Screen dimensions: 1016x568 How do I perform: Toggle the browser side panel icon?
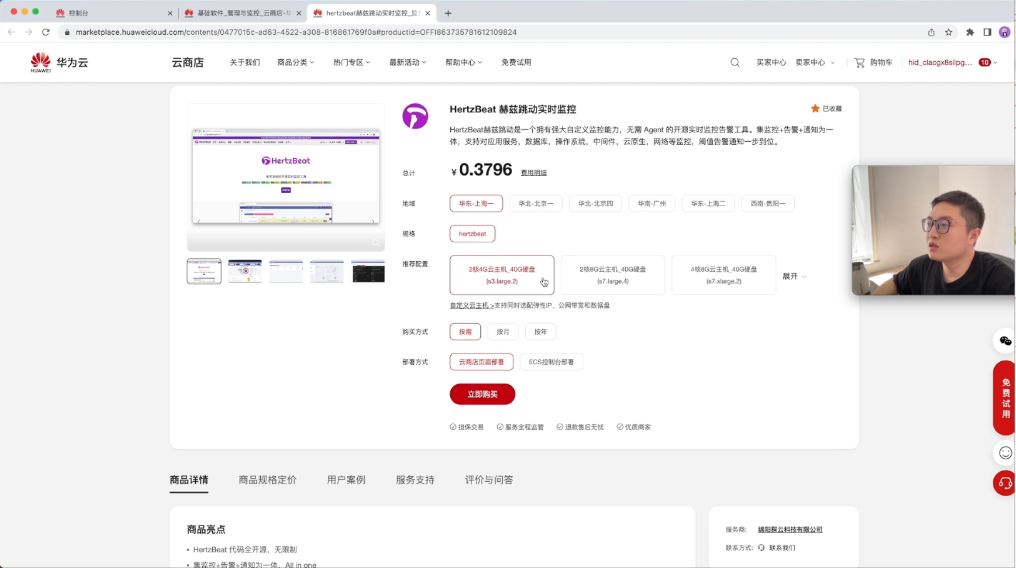point(987,32)
